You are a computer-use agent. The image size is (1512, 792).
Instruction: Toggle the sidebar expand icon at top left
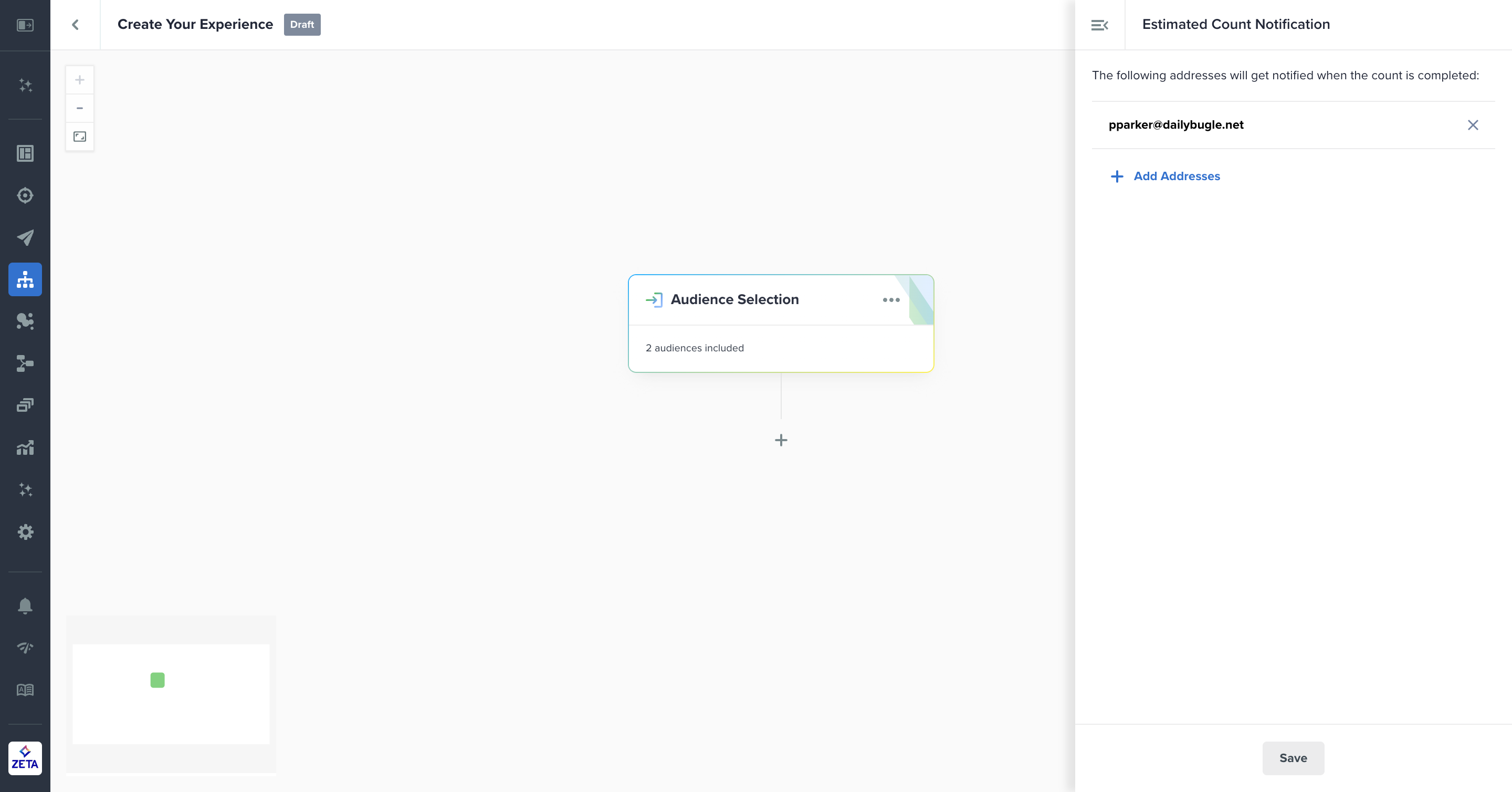pyautogui.click(x=25, y=25)
